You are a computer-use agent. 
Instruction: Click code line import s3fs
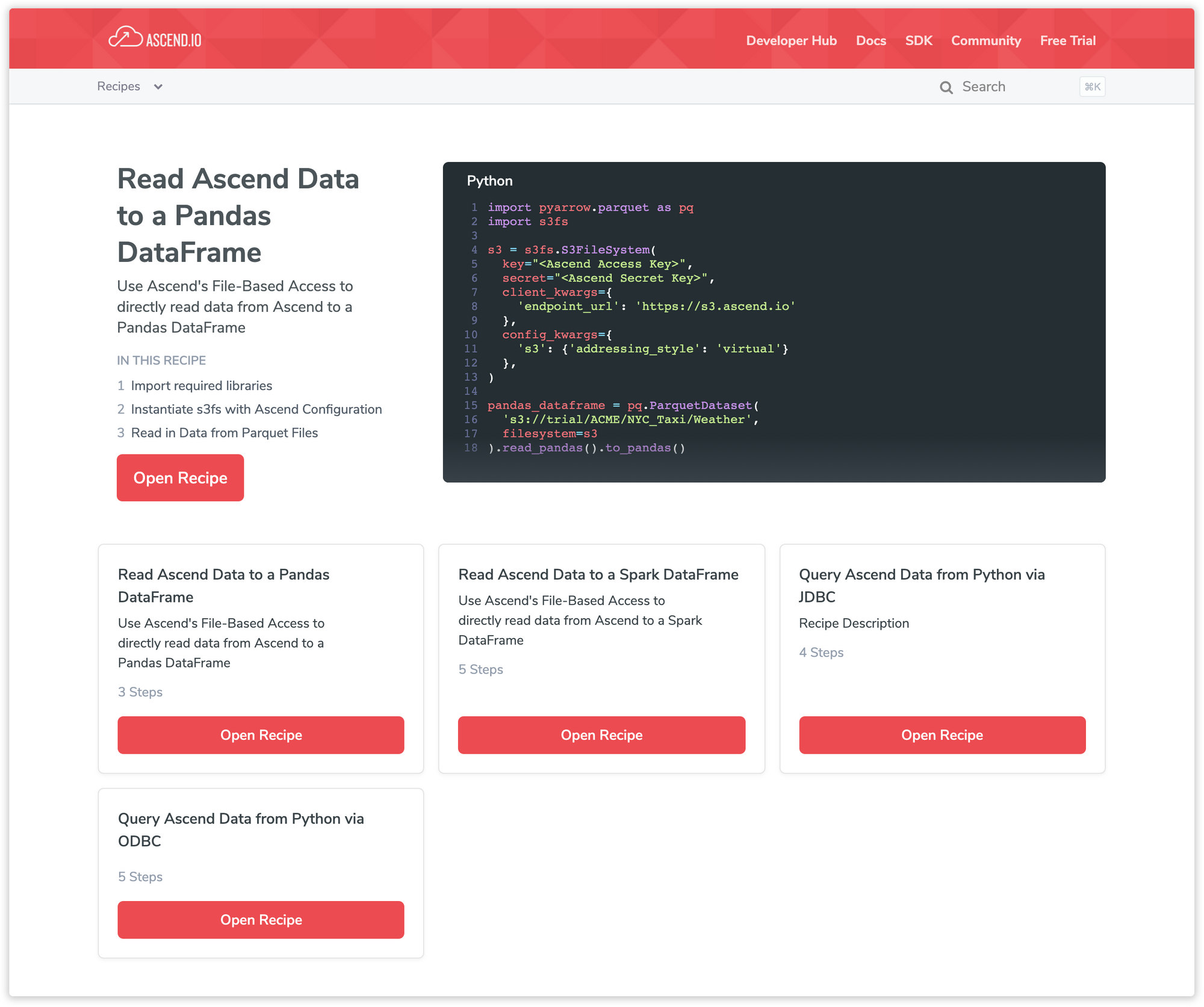pos(527,222)
